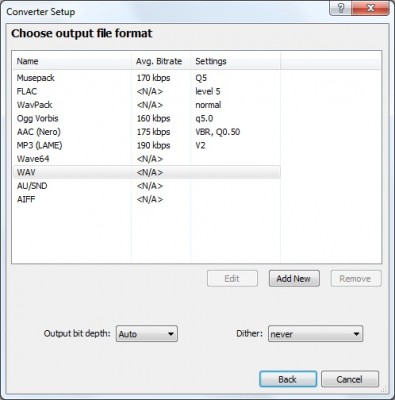Select the AIFF format row
This screenshot has height=400, width=395.
click(147, 199)
